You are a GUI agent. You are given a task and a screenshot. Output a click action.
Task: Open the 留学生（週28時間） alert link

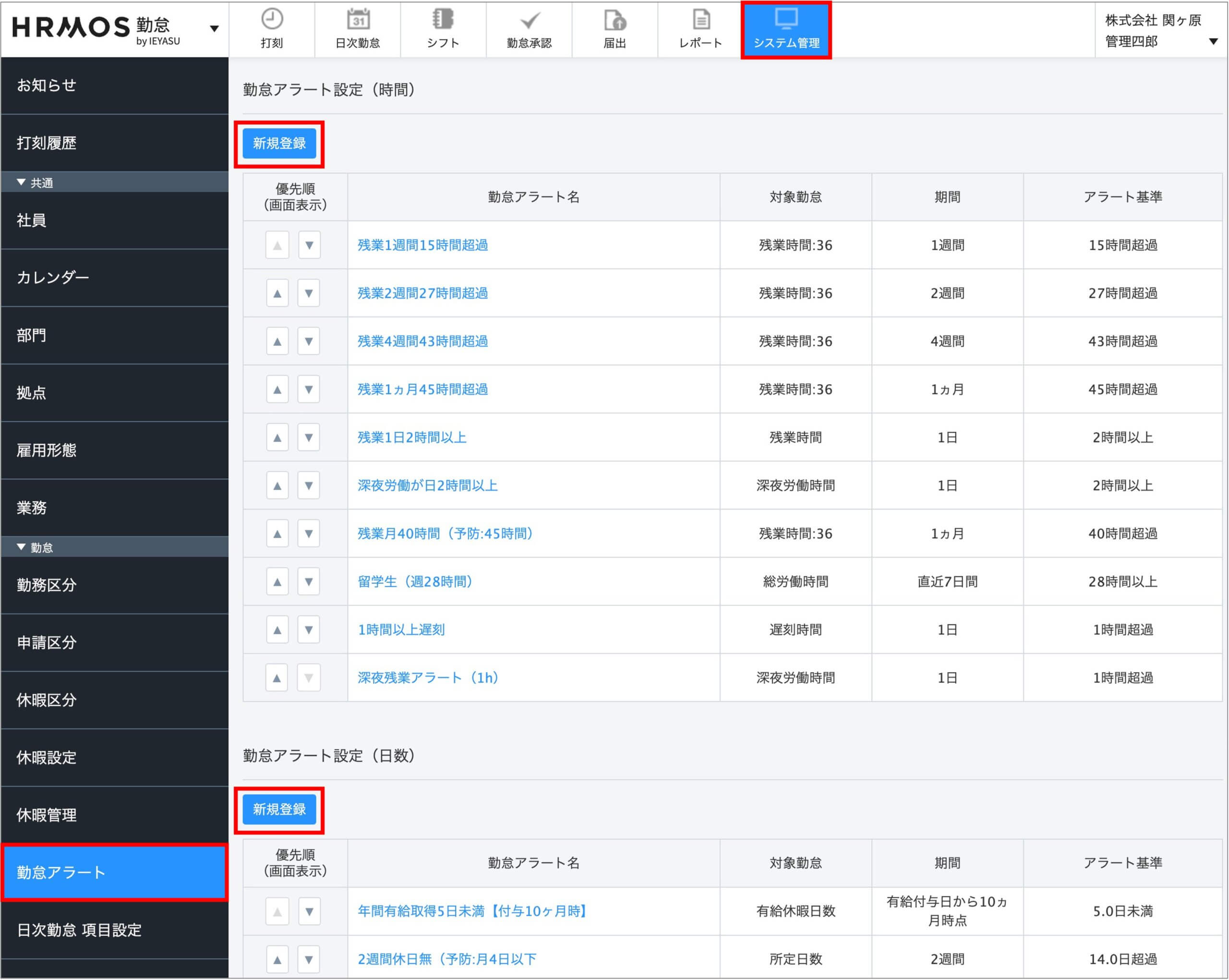[414, 581]
